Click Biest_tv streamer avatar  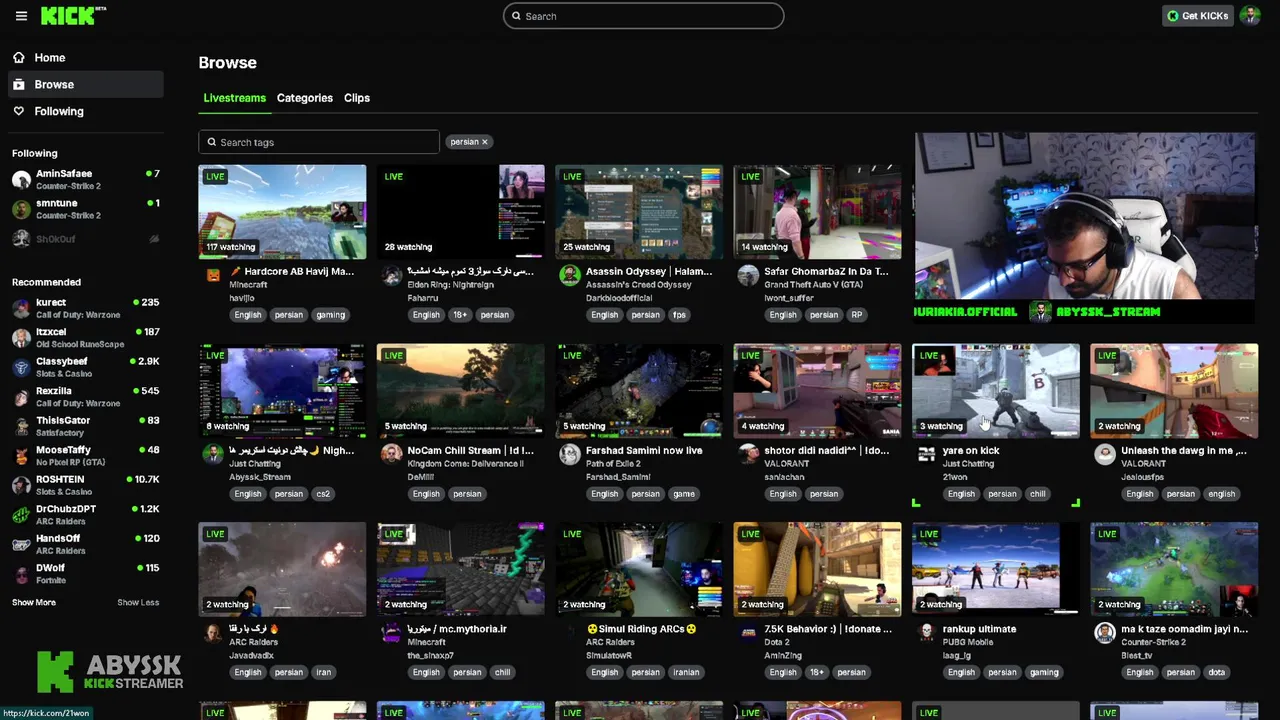pos(1104,633)
